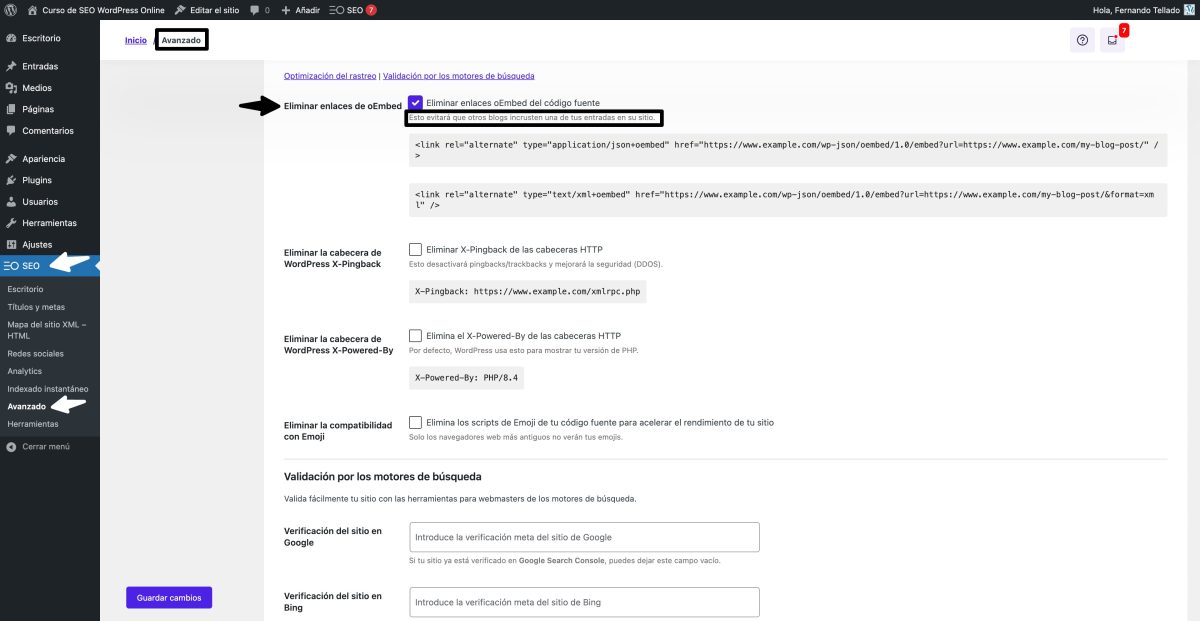1200x621 pixels.
Task: Enable removal of Emoji scripts
Action: (415, 424)
